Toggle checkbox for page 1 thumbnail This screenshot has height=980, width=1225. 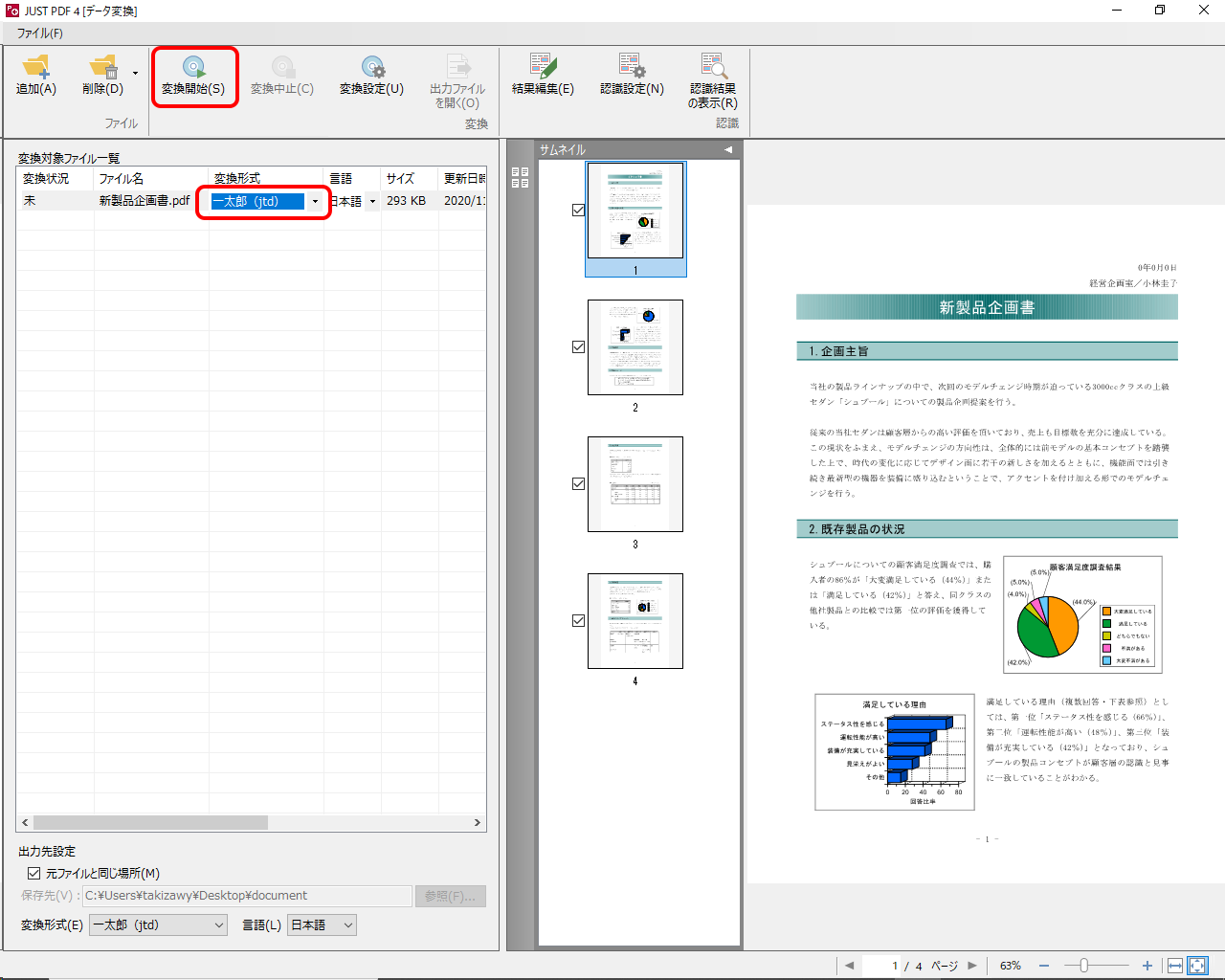pos(578,210)
